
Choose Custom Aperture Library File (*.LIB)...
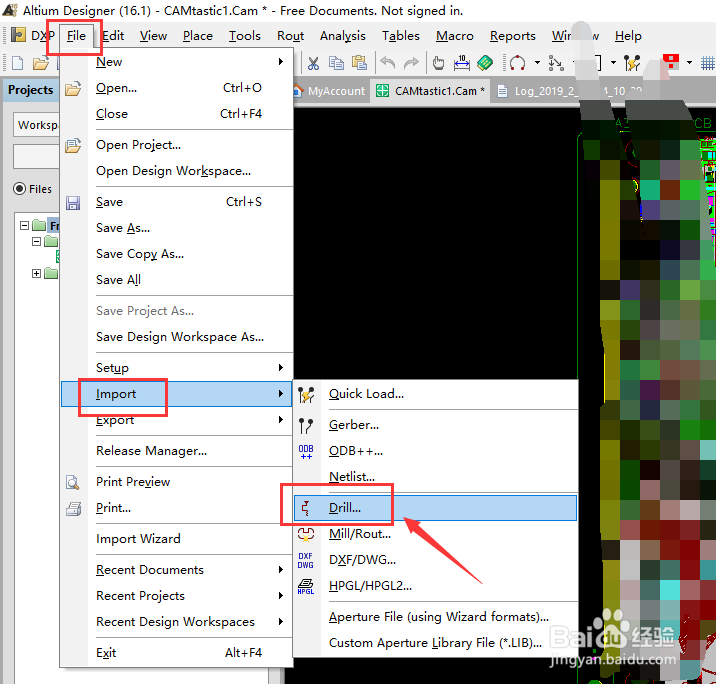point(435,643)
